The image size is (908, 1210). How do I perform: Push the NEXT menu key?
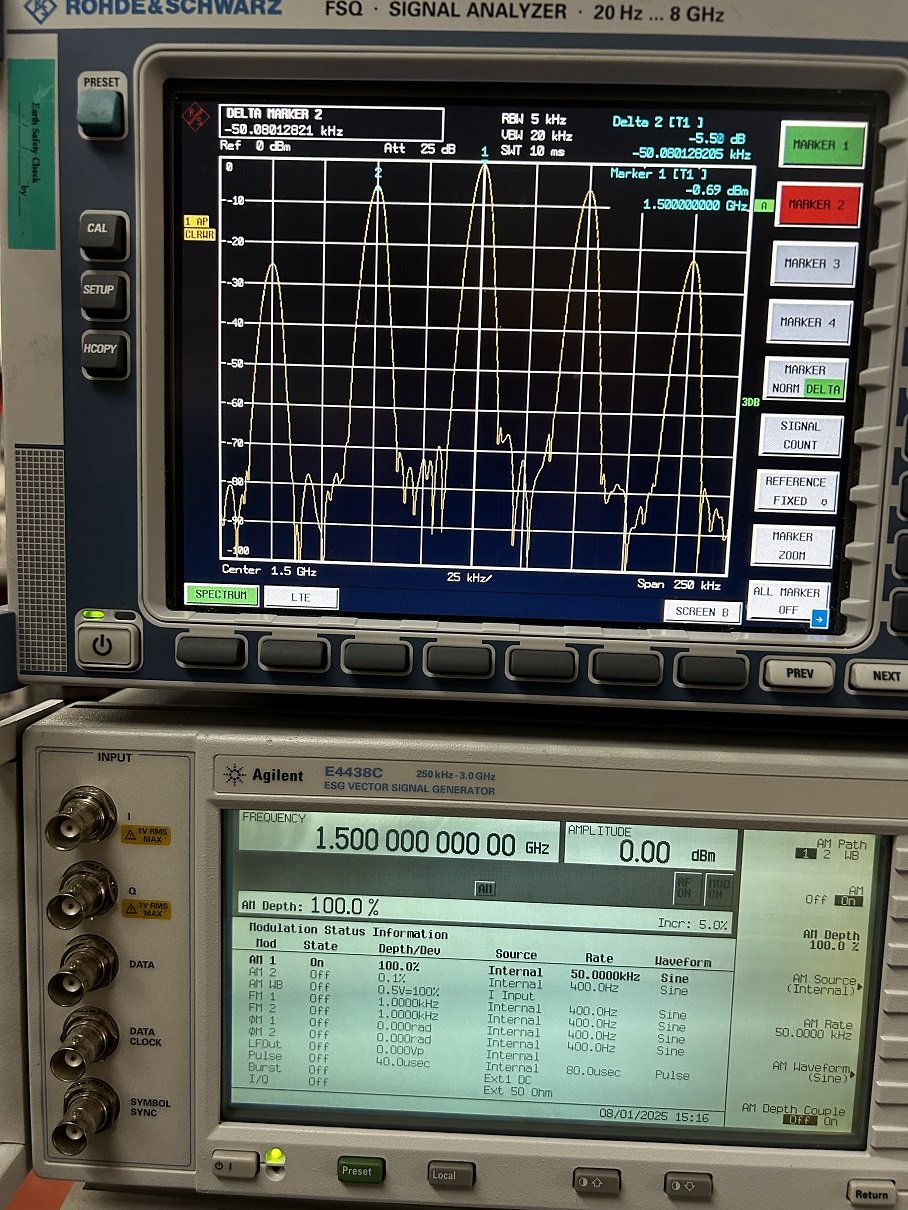882,677
